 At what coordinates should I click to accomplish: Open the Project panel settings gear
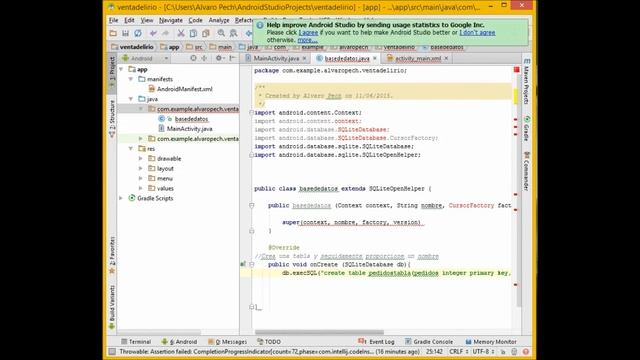click(219, 58)
